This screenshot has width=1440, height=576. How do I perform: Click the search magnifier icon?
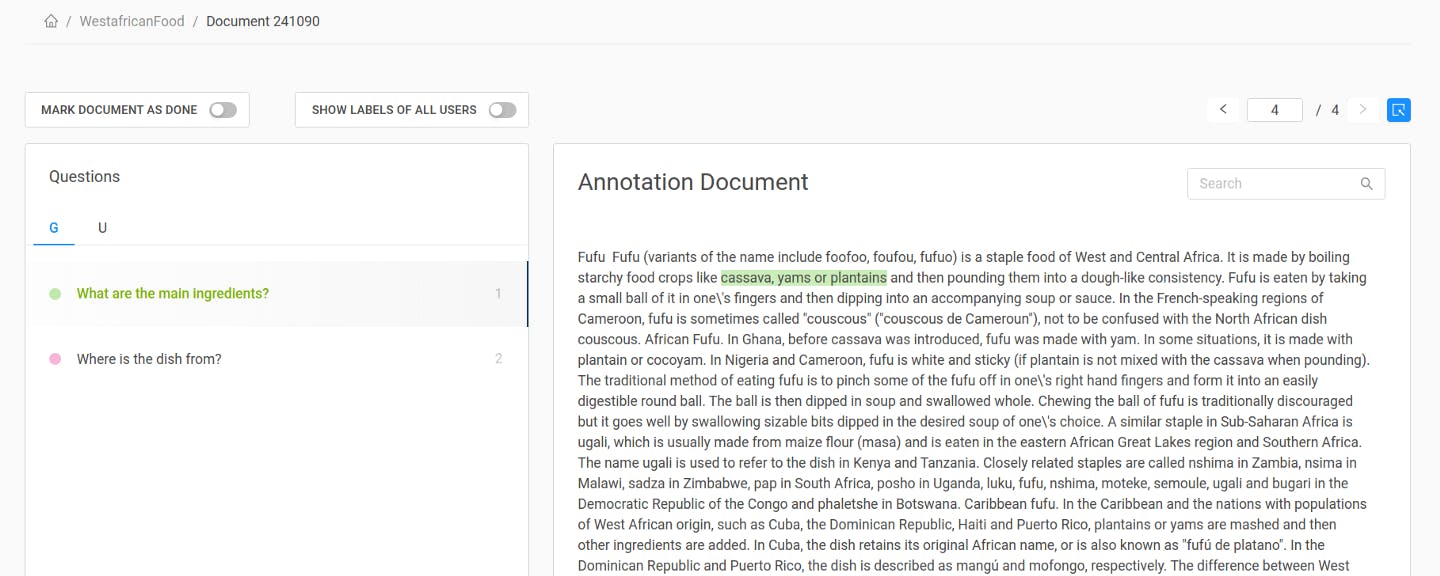[x=1367, y=184]
